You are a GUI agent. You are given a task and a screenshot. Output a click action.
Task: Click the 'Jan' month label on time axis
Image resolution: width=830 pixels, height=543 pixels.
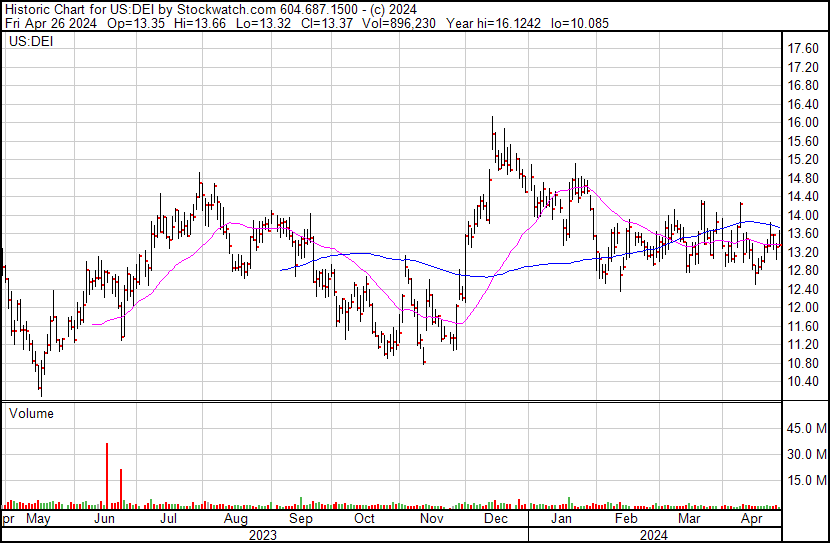[561, 519]
